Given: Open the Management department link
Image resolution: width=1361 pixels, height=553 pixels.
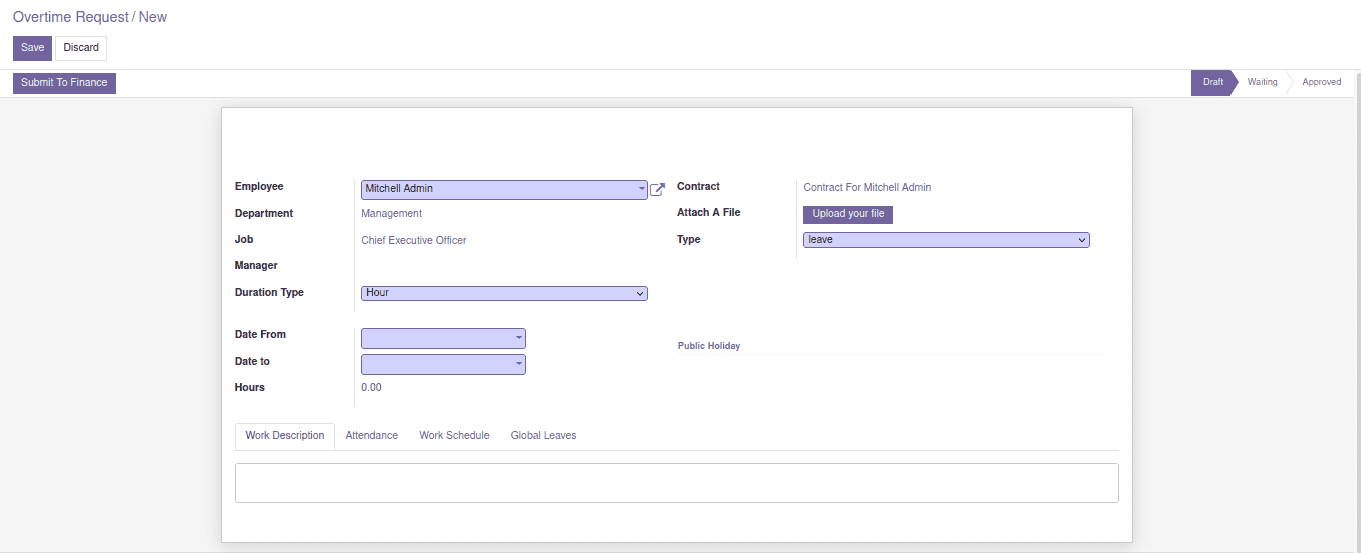Looking at the screenshot, I should coord(391,214).
